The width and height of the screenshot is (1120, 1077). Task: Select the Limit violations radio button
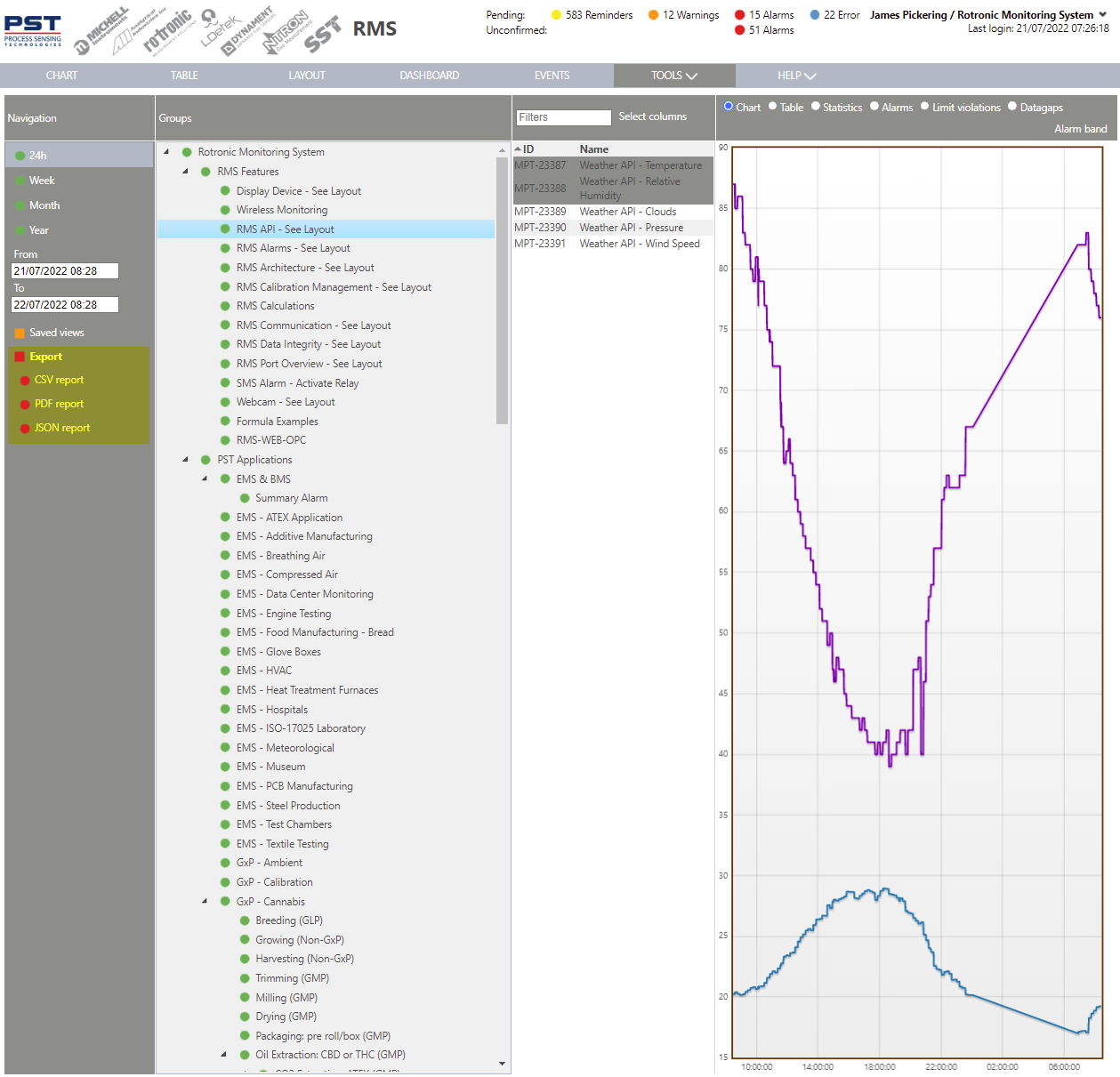pos(925,107)
